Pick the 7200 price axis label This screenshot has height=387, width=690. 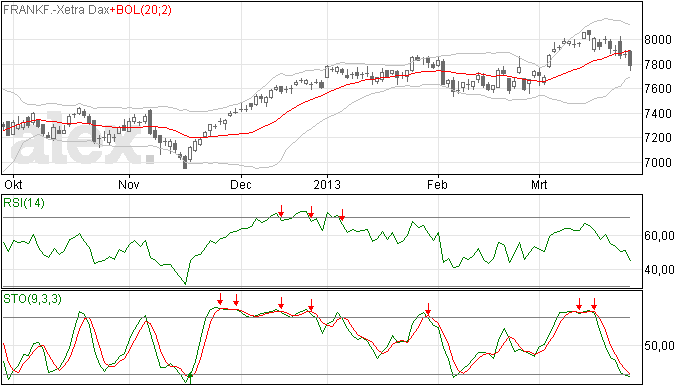[658, 138]
